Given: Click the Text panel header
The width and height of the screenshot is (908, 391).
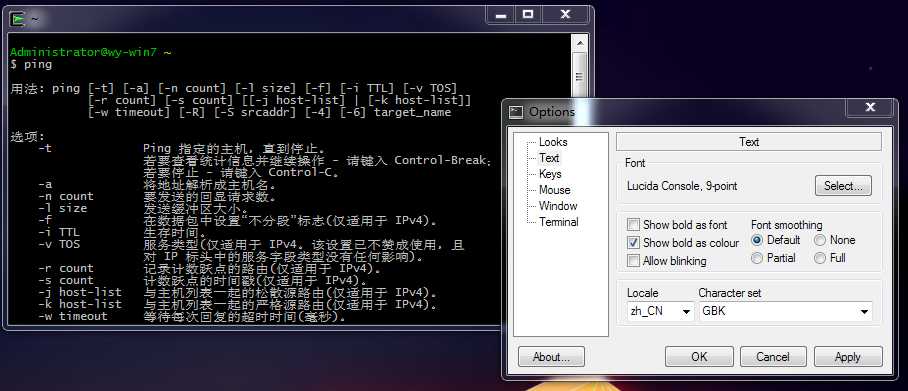Looking at the screenshot, I should pyautogui.click(x=749, y=142).
